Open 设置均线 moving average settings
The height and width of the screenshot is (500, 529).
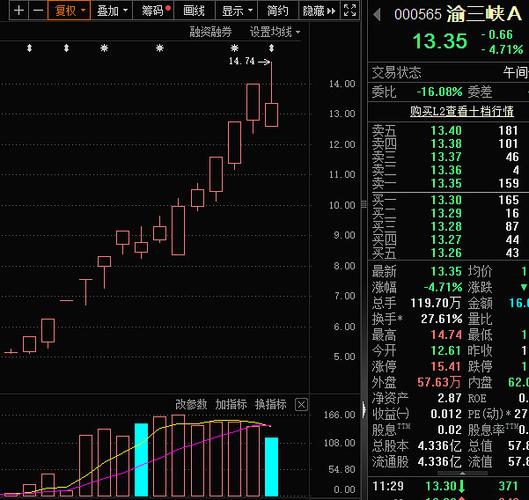click(275, 32)
